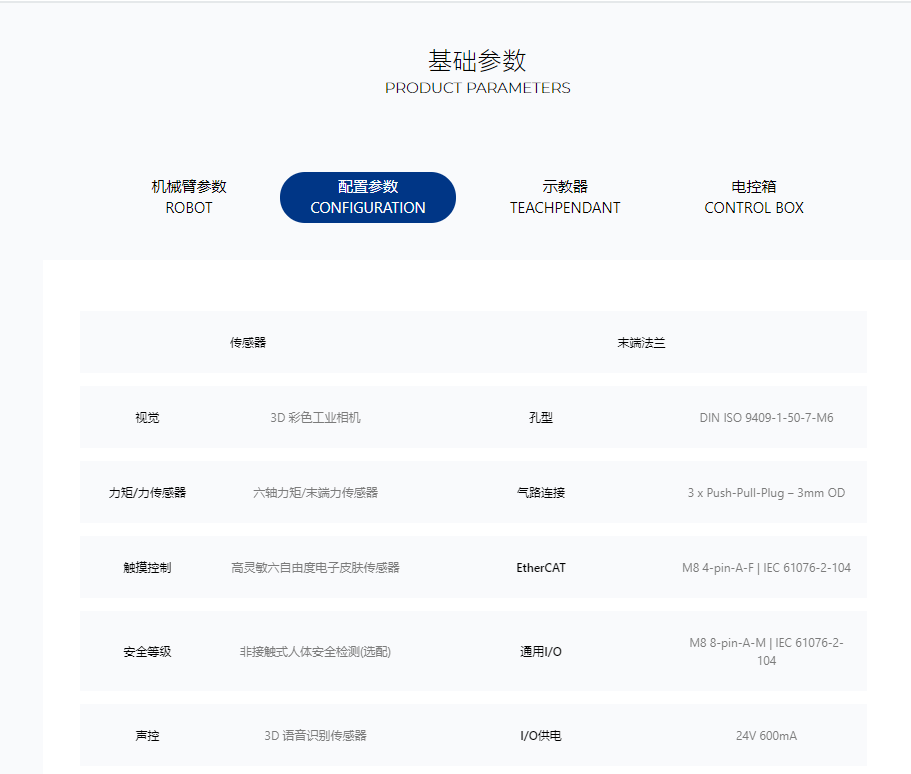The height and width of the screenshot is (774, 911).
Task: Click the EtherCAT label
Action: click(x=540, y=568)
